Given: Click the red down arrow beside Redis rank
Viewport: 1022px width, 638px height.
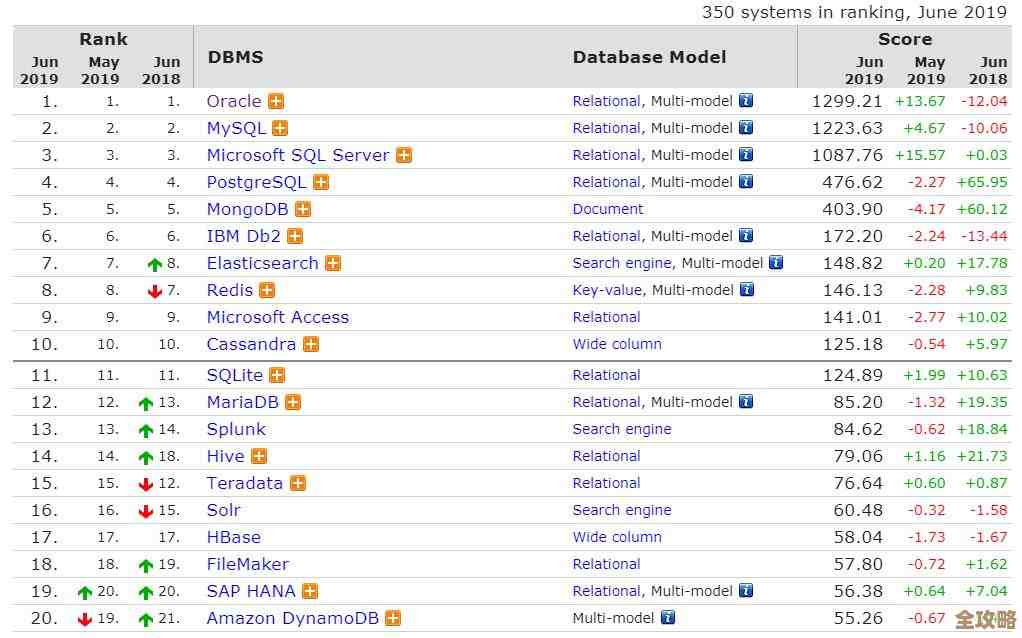Looking at the screenshot, I should pyautogui.click(x=155, y=290).
